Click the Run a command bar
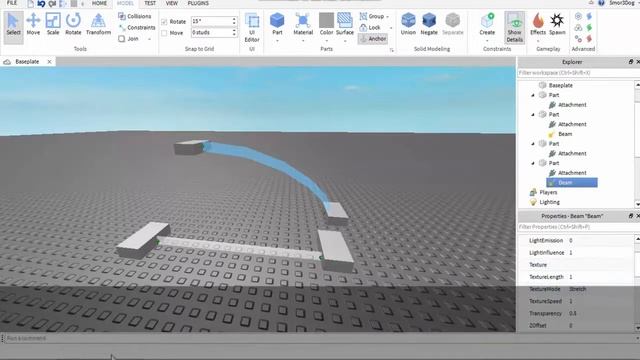Viewport: 640px width, 360px height. click(x=318, y=338)
